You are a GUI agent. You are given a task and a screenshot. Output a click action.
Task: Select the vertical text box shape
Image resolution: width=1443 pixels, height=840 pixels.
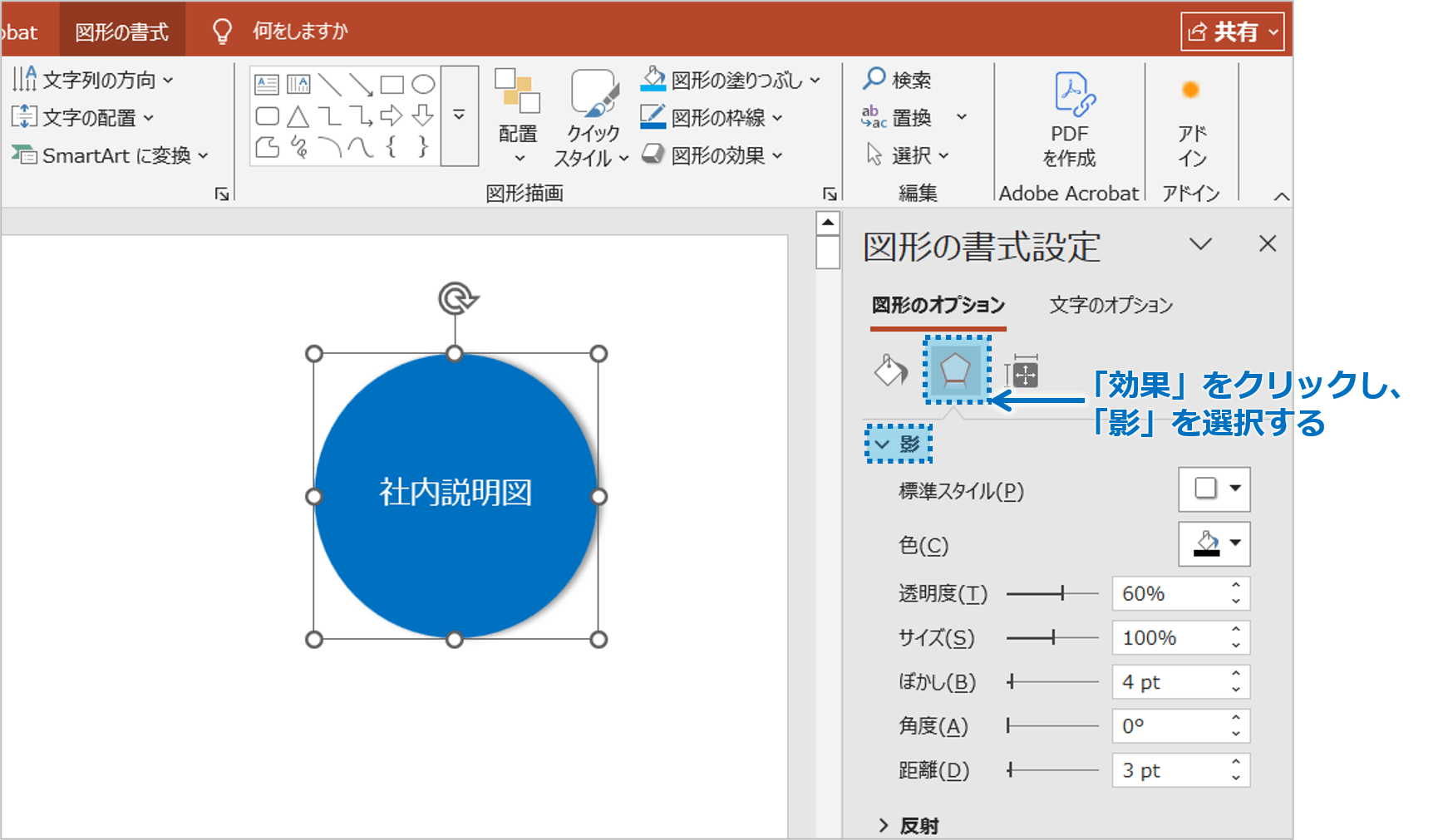point(298,84)
